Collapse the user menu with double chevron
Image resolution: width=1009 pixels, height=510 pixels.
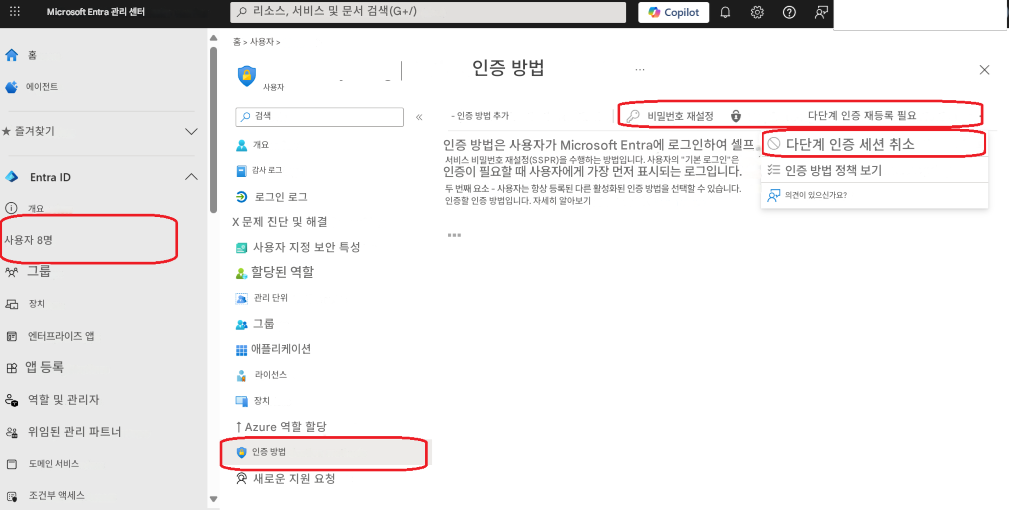pos(419,117)
